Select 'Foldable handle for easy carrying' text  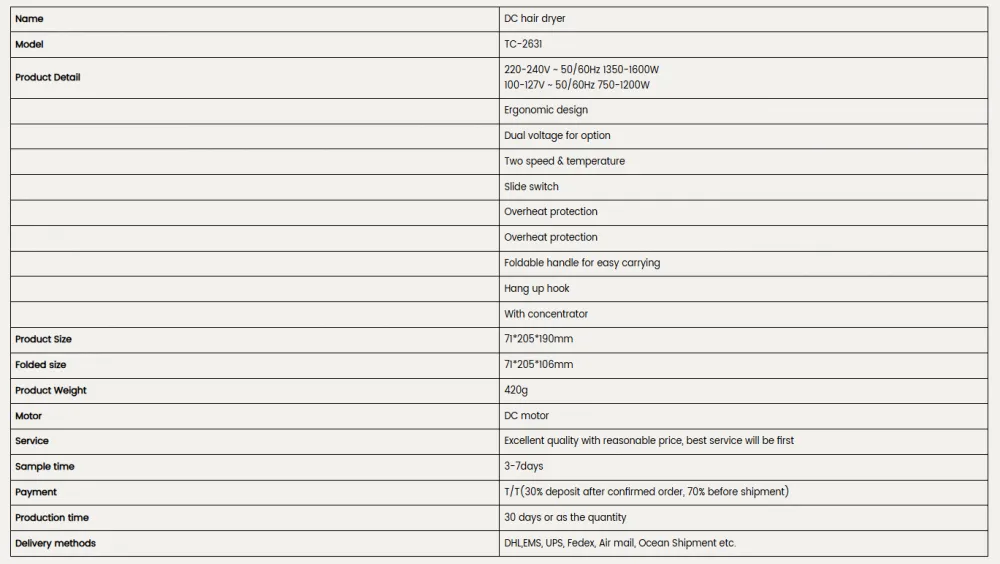(582, 263)
